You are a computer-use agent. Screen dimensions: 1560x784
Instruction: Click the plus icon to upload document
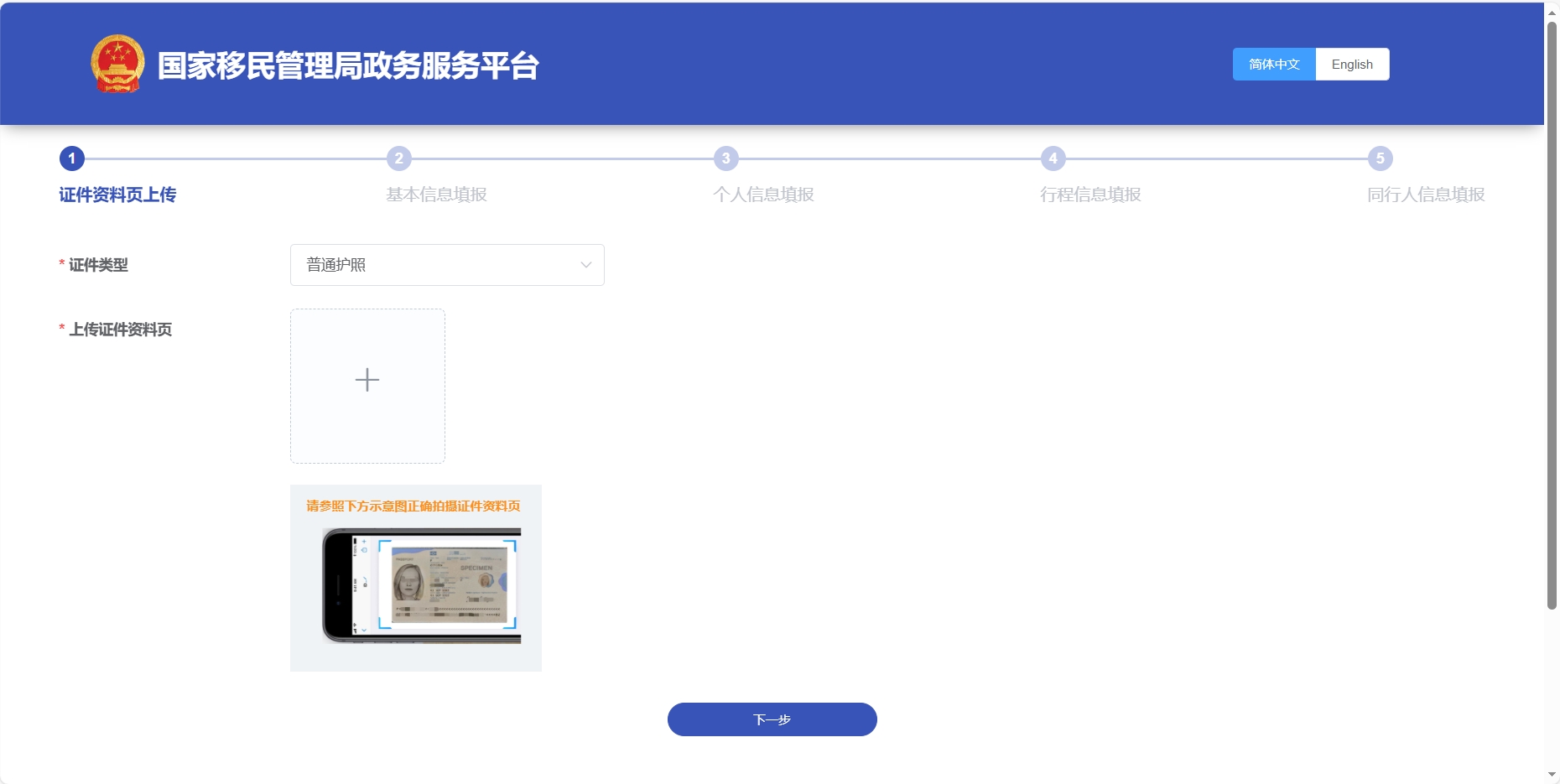367,381
